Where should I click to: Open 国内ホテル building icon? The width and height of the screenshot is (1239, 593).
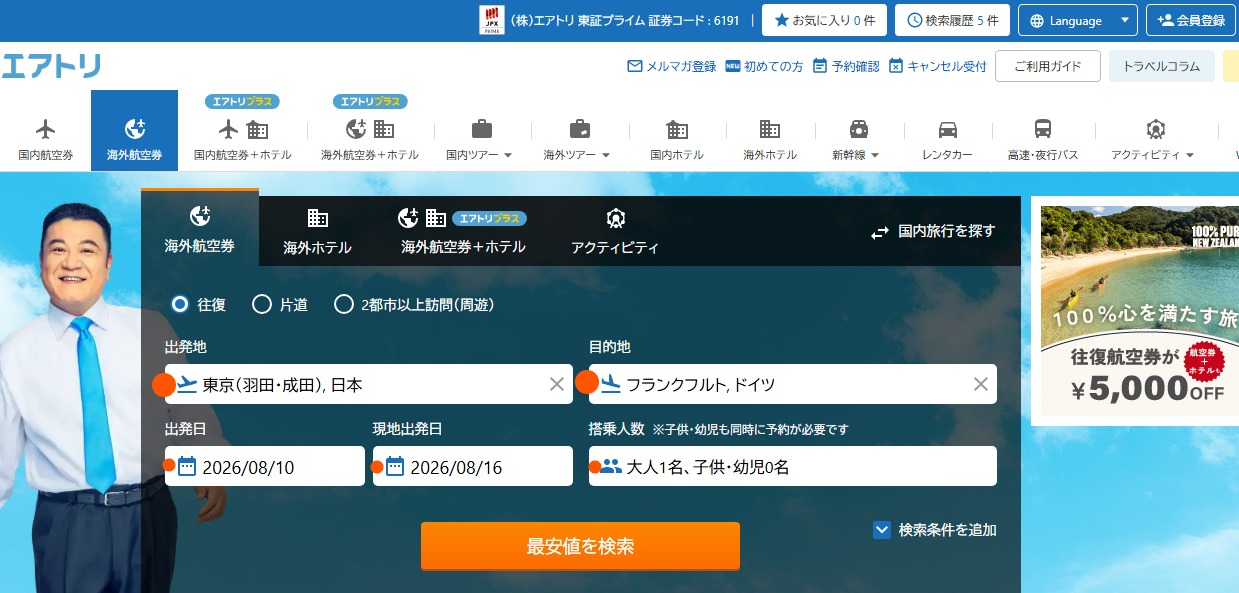(x=677, y=131)
